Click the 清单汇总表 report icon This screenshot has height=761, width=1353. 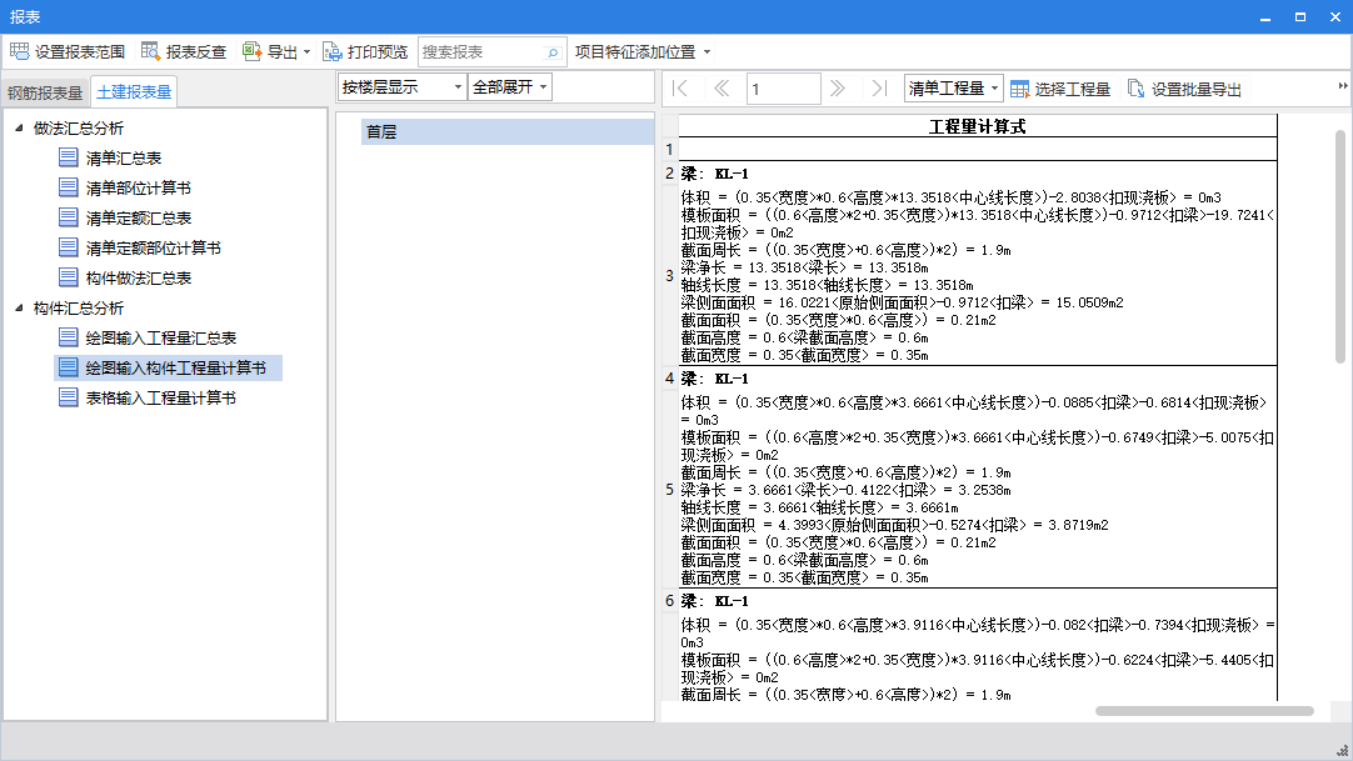click(68, 157)
